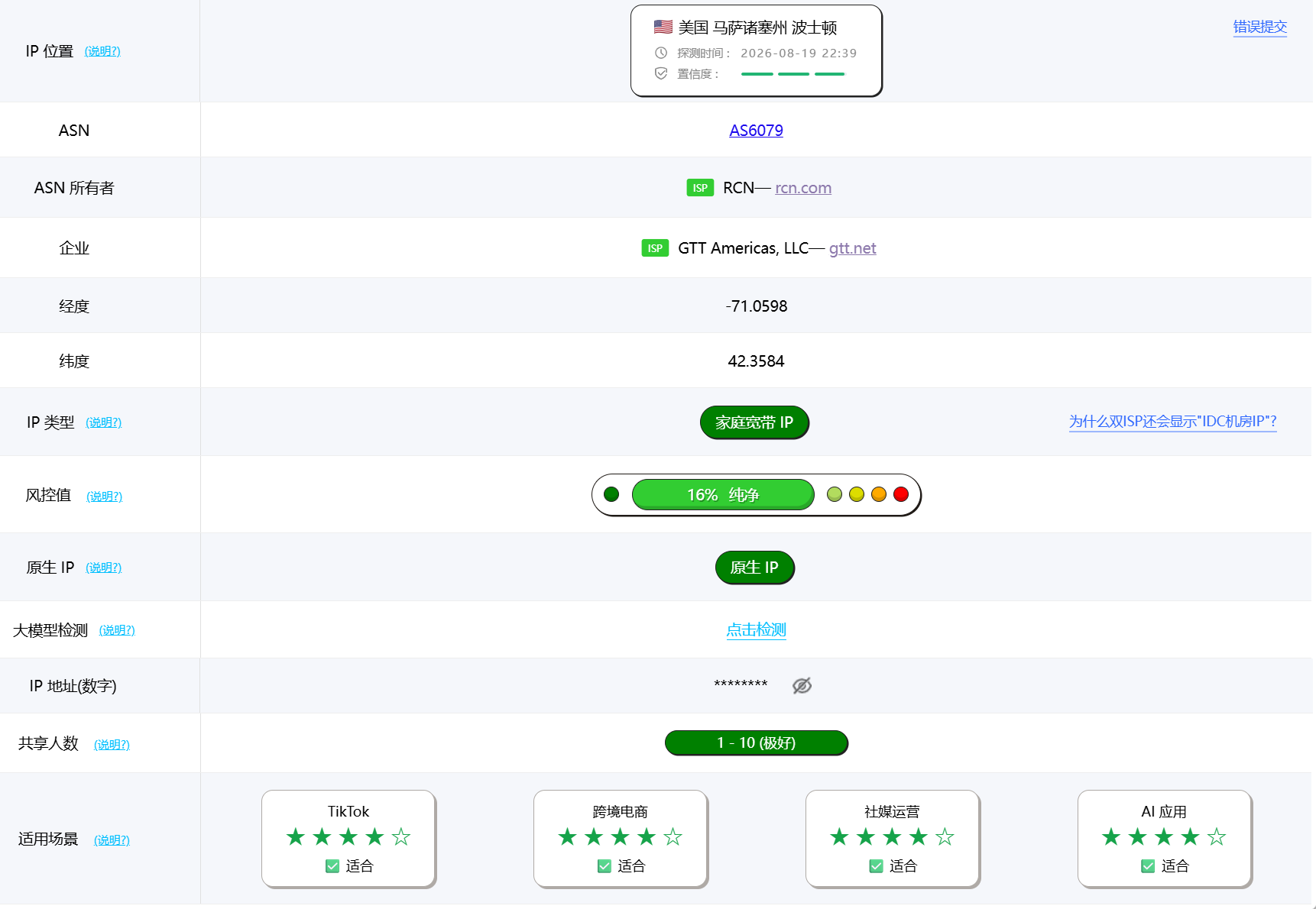Click the clock icon next to 探测时间
This screenshot has width=1316, height=909.
tap(661, 53)
